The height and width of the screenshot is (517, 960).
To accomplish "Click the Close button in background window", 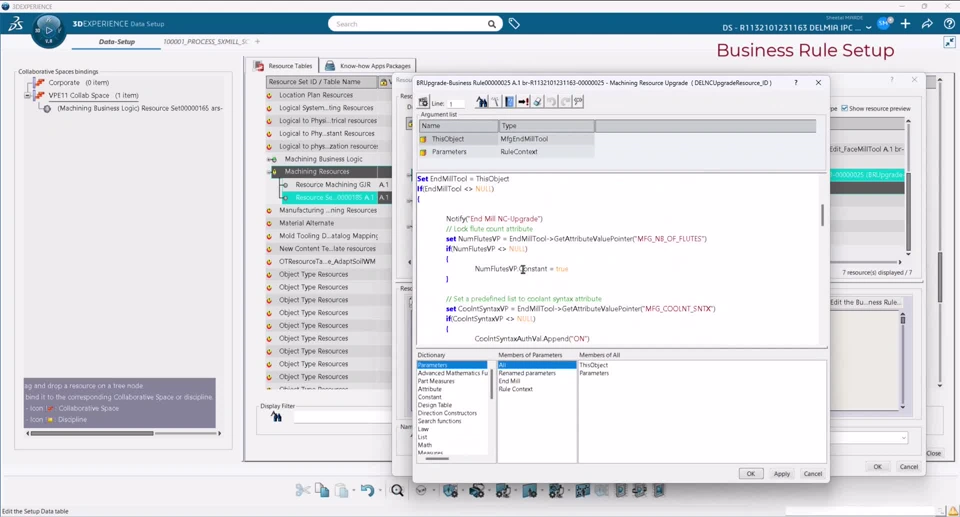I will (934, 453).
